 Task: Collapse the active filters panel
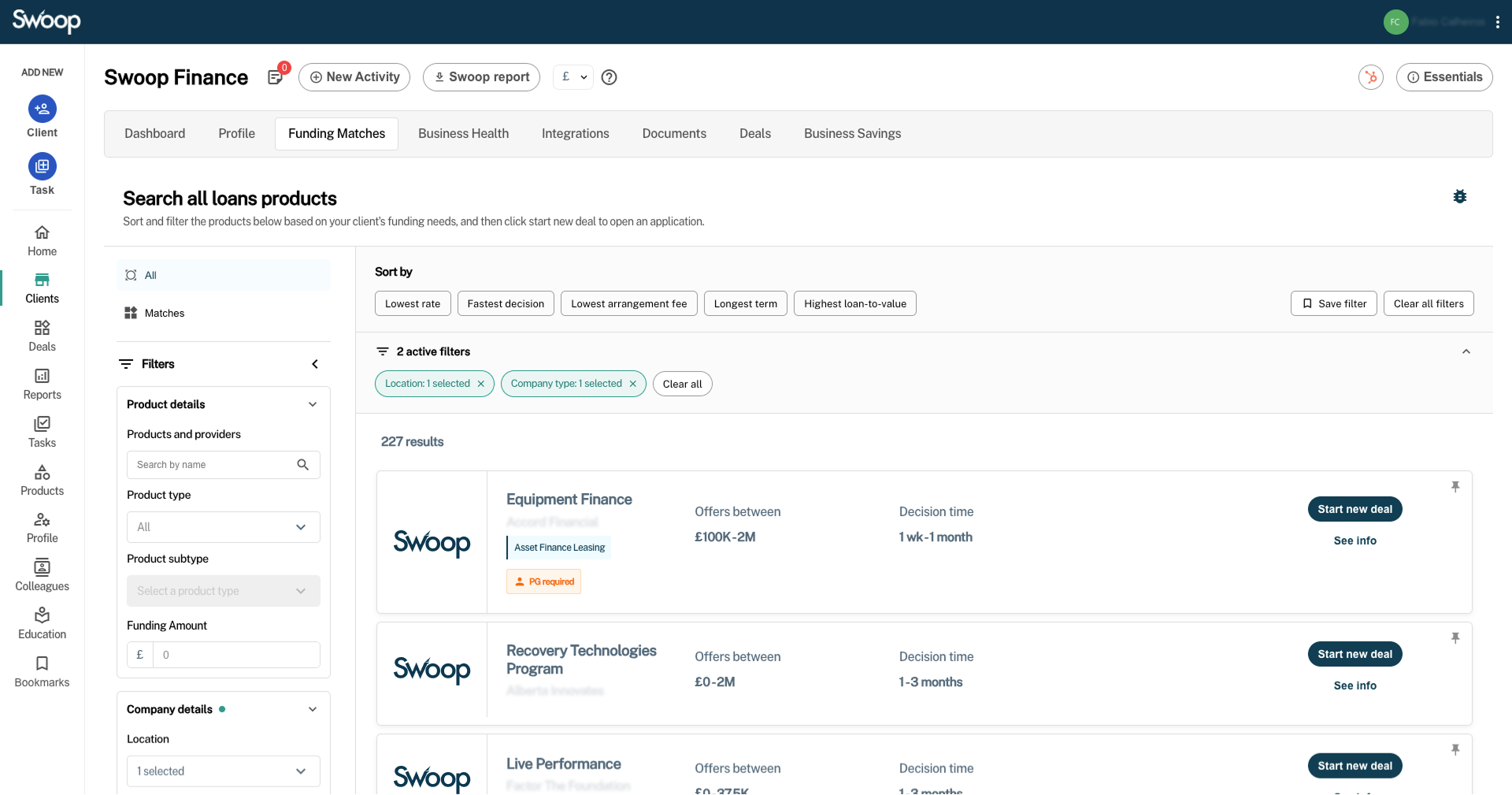[x=1466, y=351]
